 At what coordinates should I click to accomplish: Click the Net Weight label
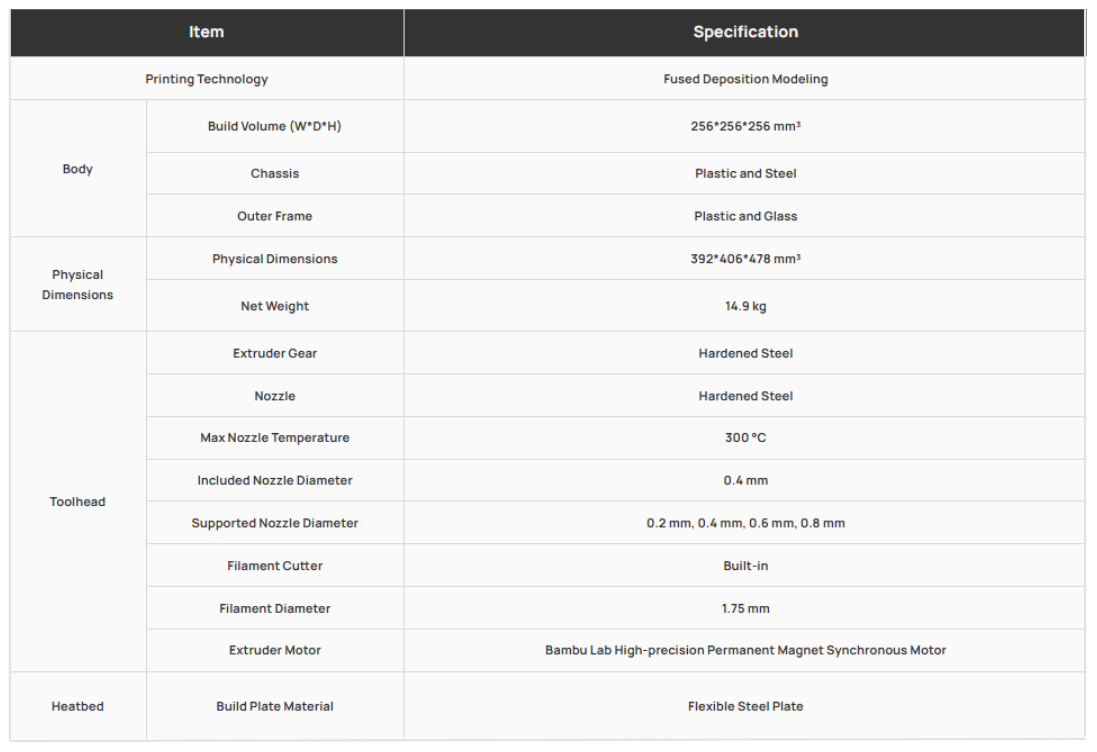(x=274, y=306)
